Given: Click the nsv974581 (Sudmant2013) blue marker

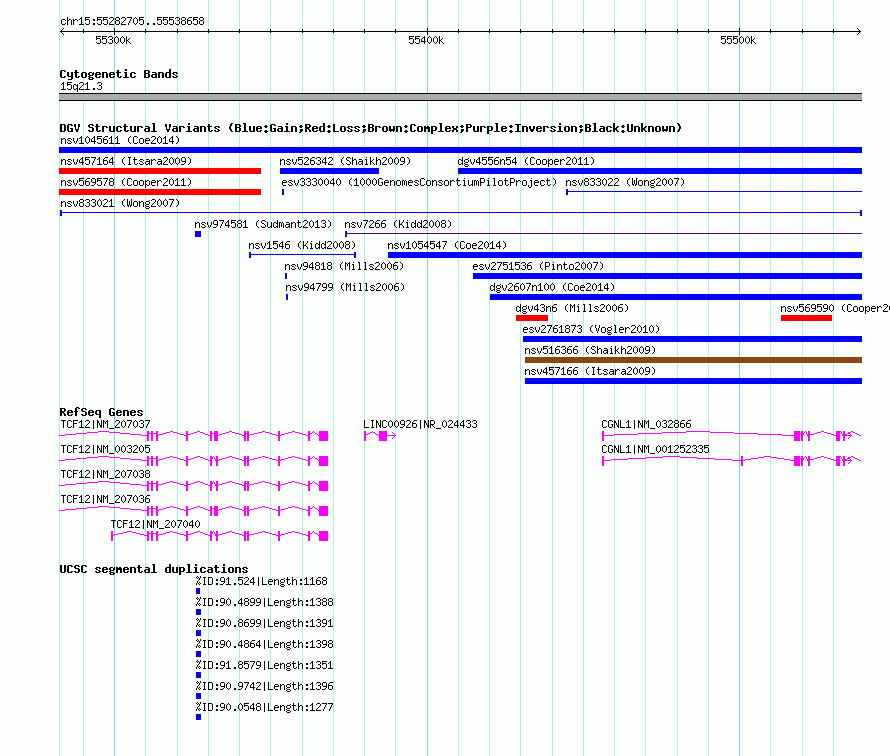Looking at the screenshot, I should [198, 234].
